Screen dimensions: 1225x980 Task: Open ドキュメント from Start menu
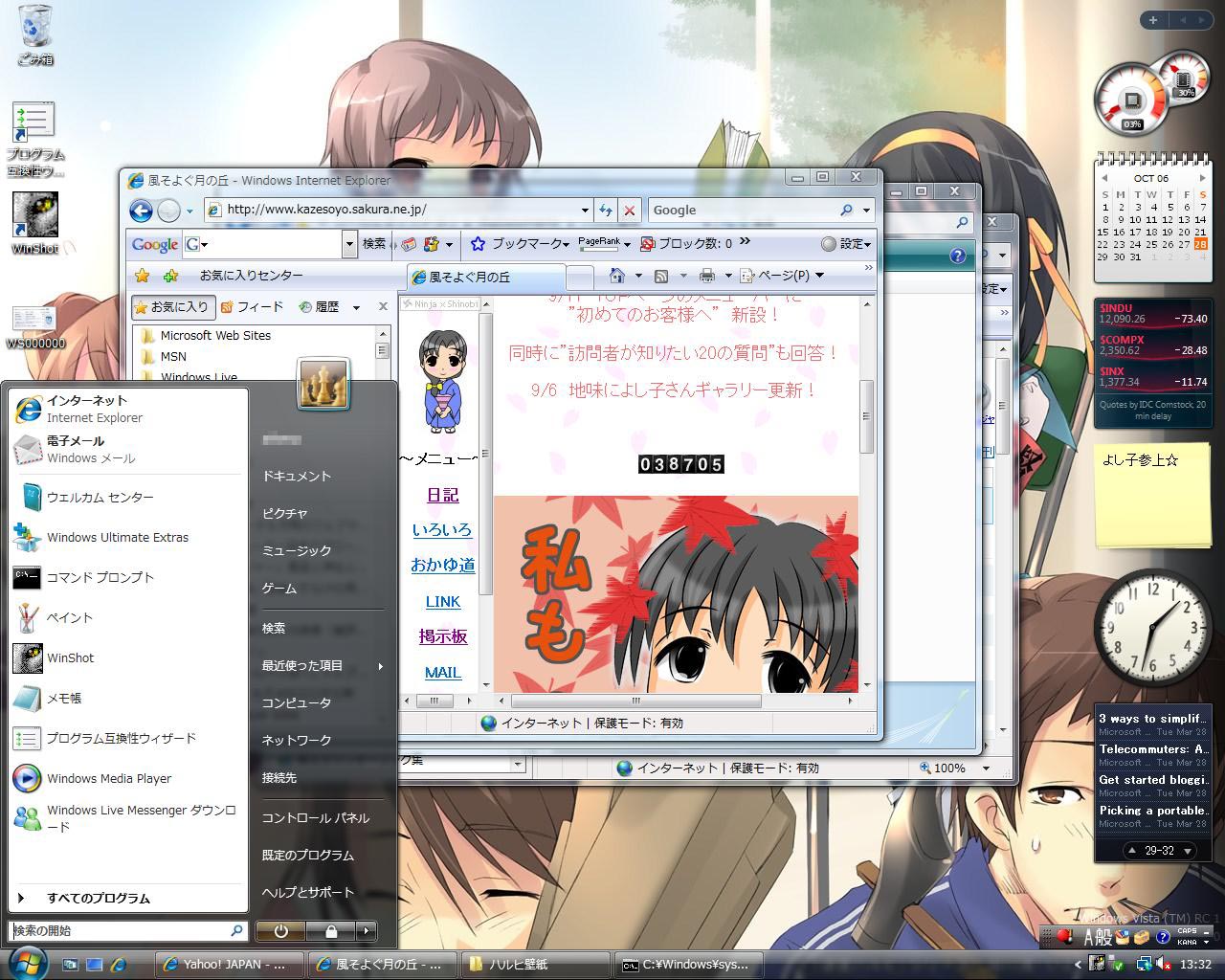pyautogui.click(x=297, y=477)
